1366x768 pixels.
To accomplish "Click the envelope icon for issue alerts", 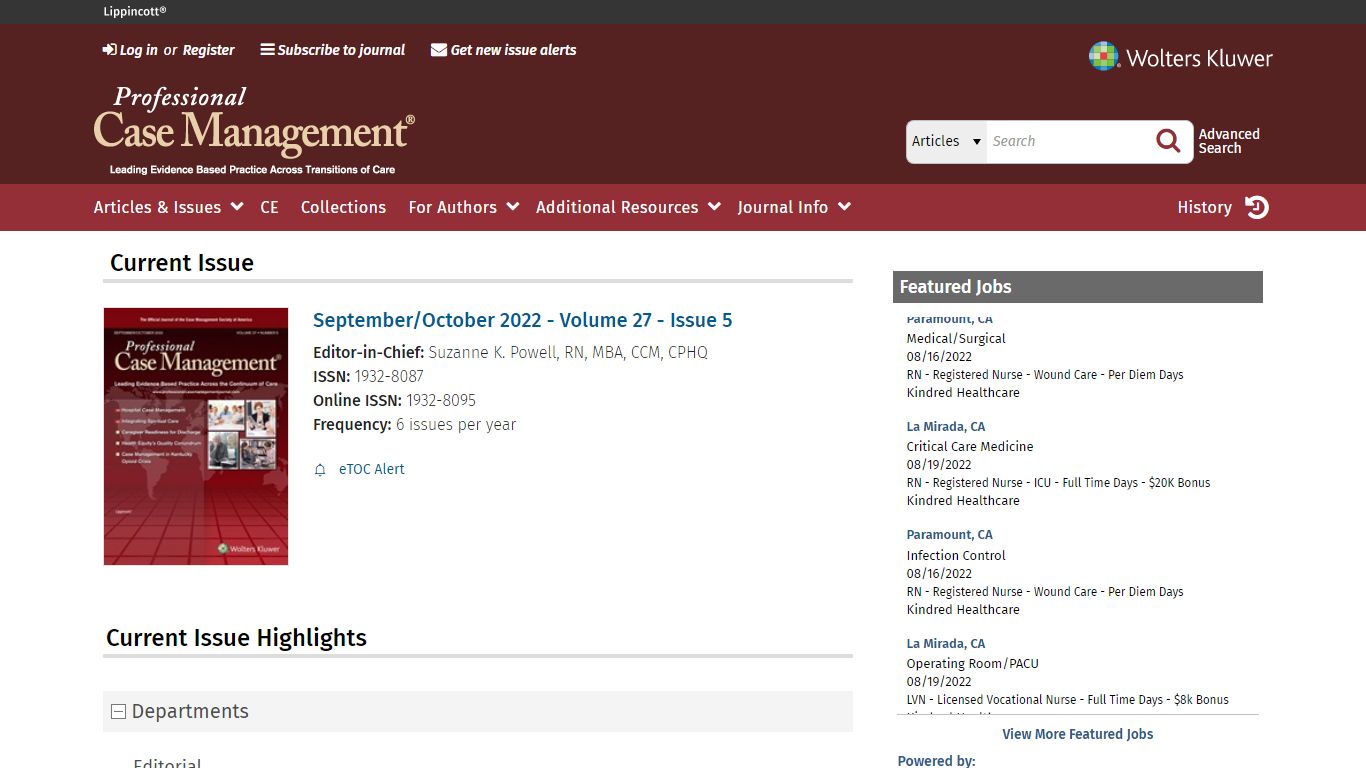I will tap(439, 50).
